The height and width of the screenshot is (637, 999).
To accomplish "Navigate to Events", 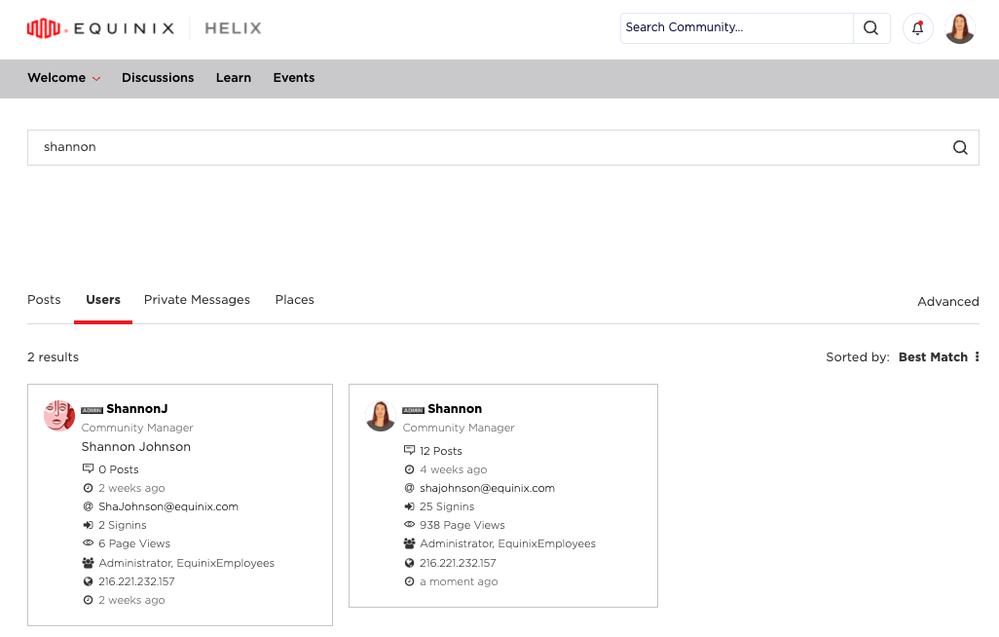I will point(294,78).
